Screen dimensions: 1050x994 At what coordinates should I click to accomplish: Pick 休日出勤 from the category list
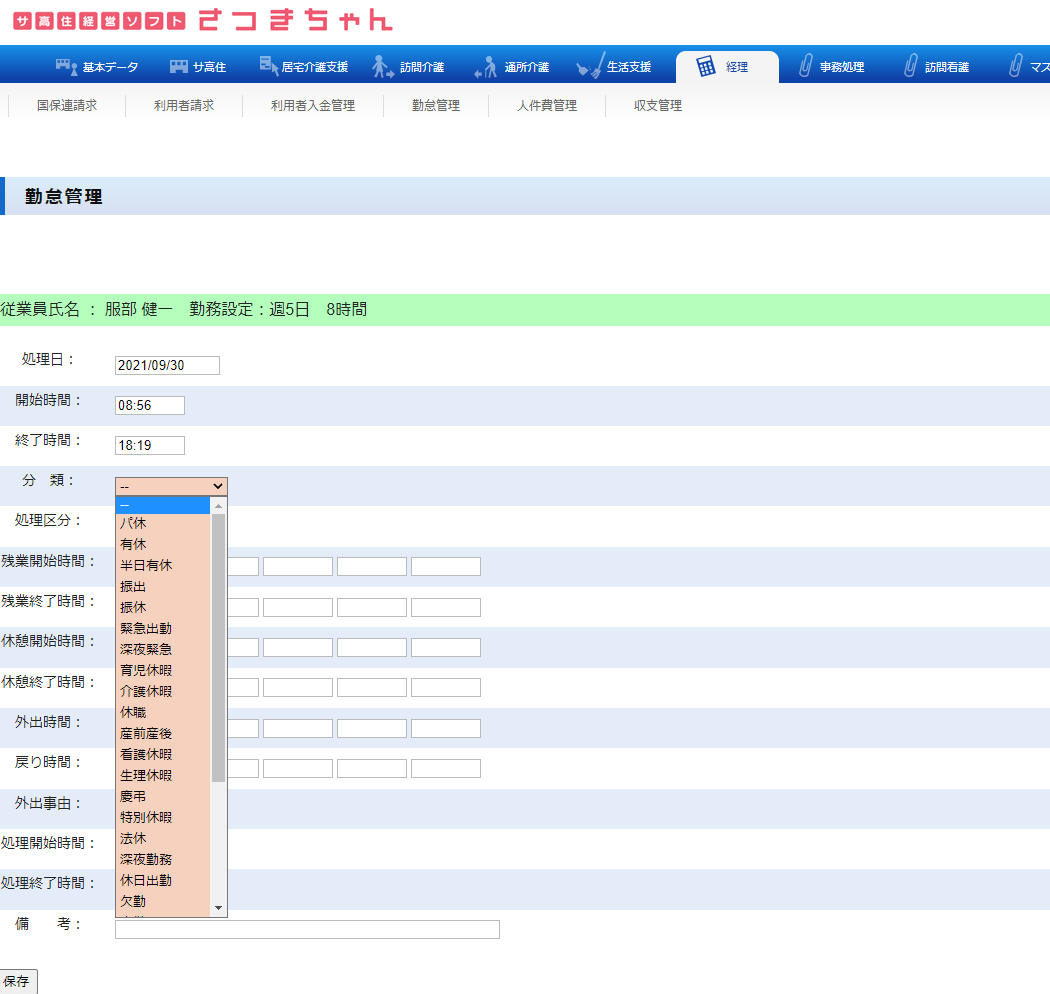coord(146,880)
